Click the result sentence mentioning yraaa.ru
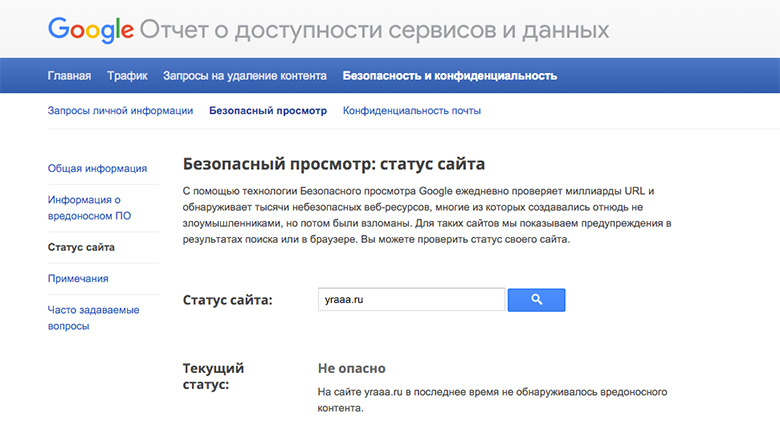Screen dimensions: 780x446 (492, 400)
